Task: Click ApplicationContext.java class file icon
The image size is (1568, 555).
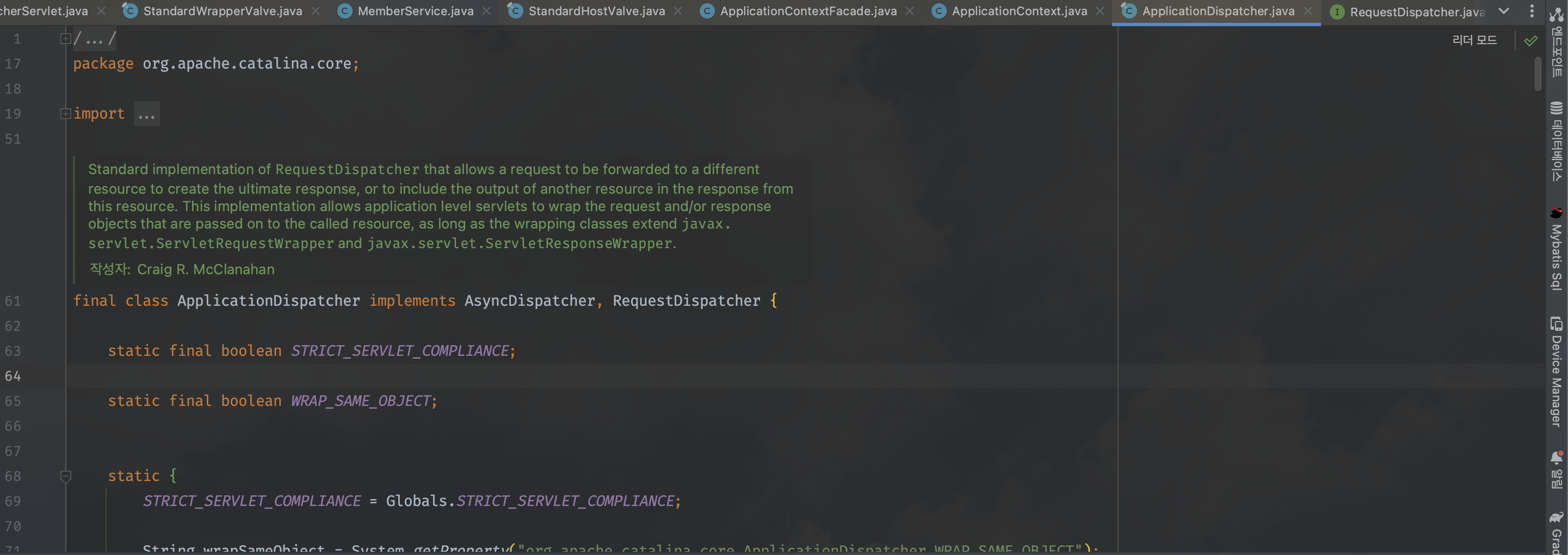Action: coord(939,10)
